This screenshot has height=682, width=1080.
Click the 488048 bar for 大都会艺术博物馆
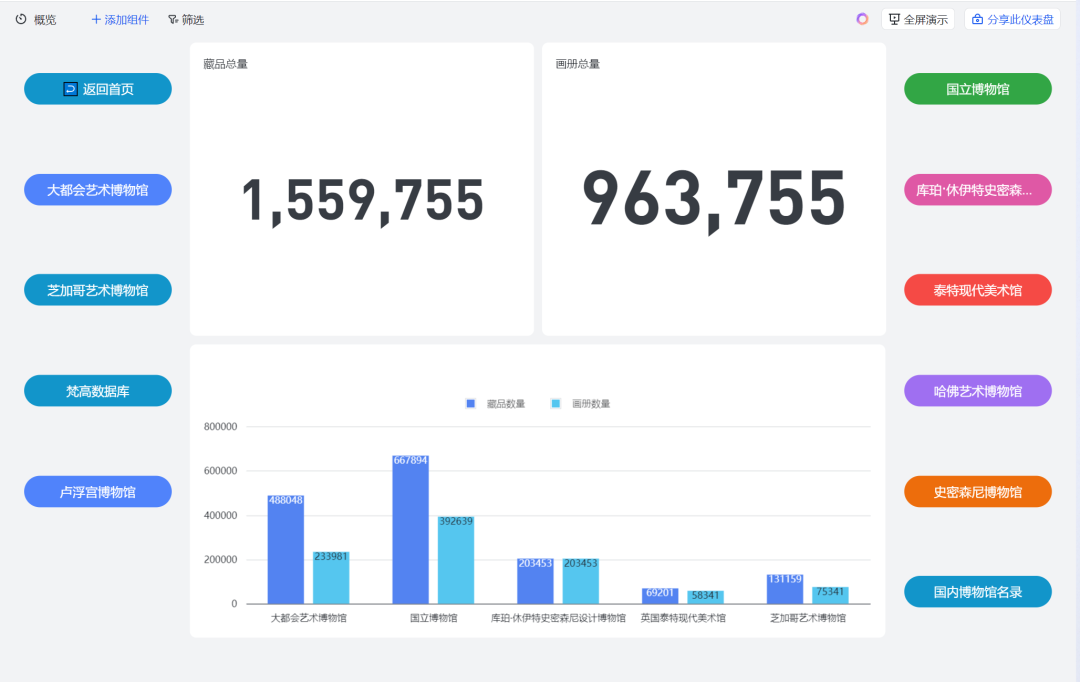(286, 550)
